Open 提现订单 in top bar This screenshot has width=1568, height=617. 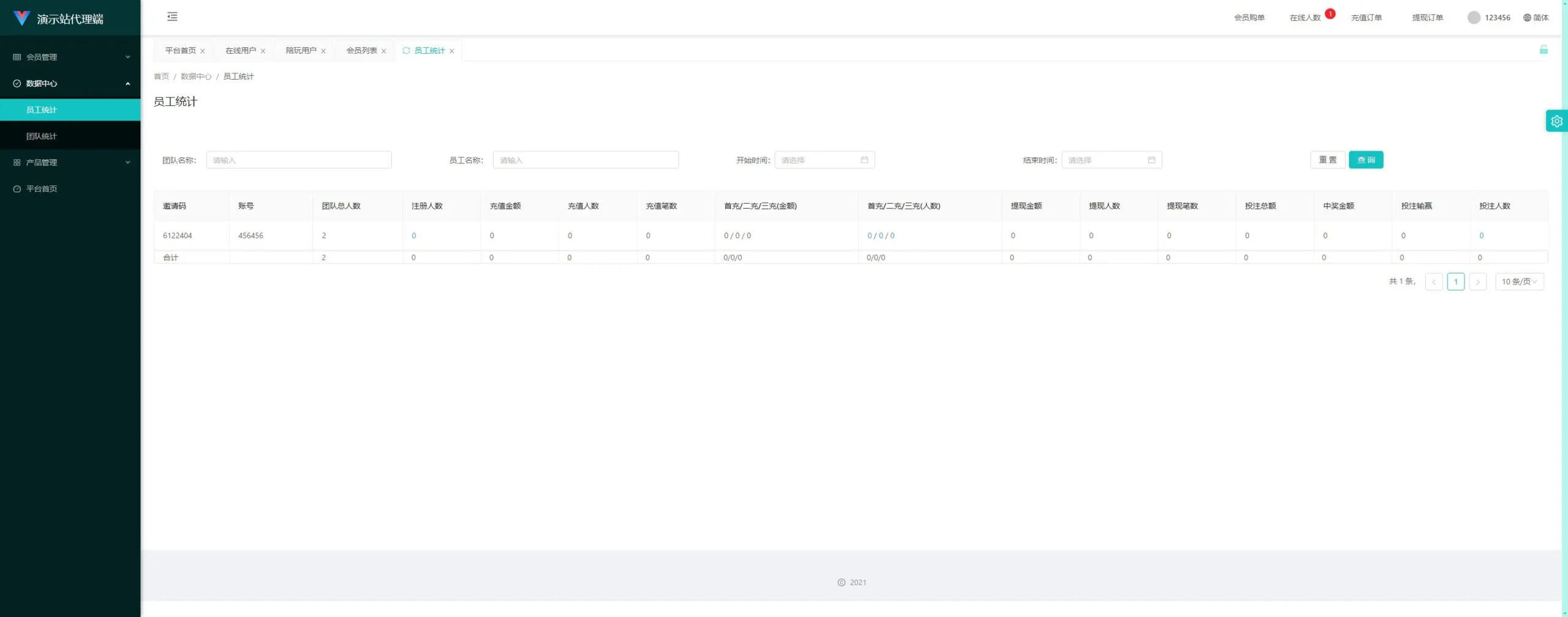[x=1427, y=18]
